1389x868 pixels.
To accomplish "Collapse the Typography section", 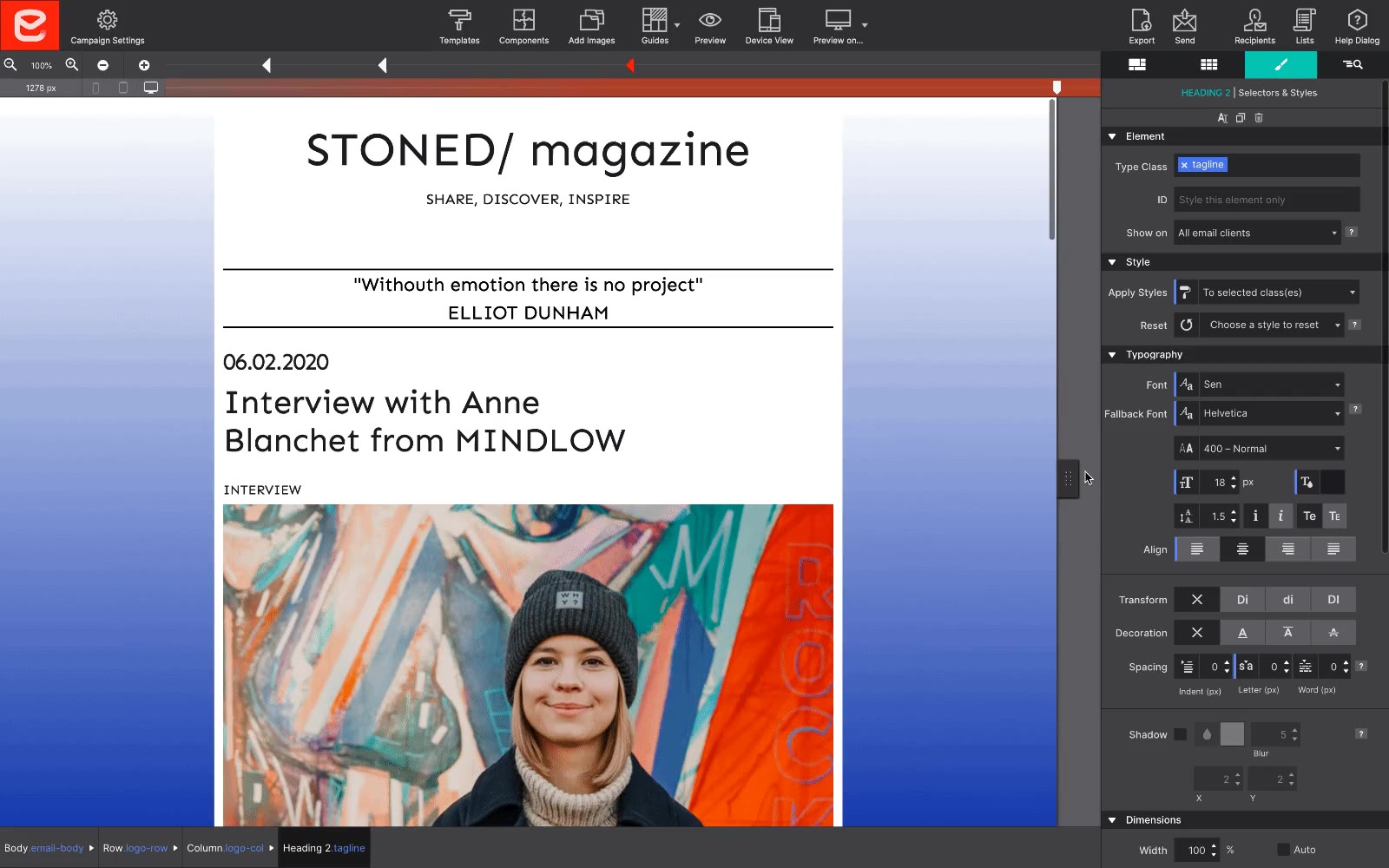I will 1112,355.
